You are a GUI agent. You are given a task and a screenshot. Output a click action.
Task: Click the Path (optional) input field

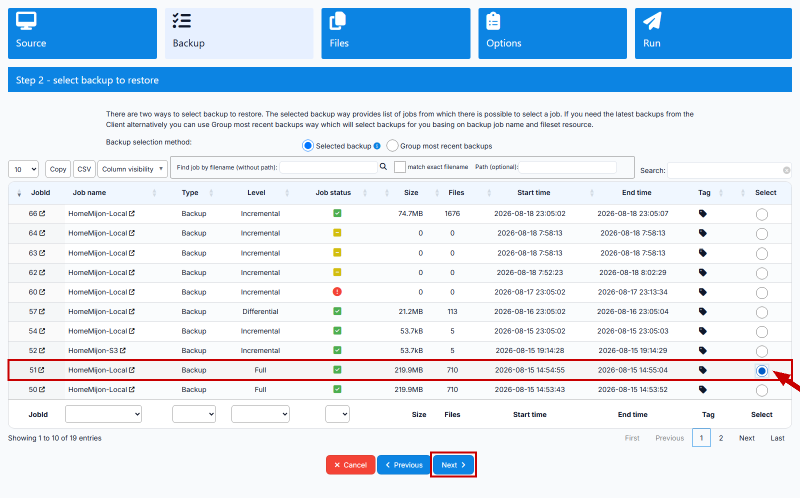tap(568, 167)
